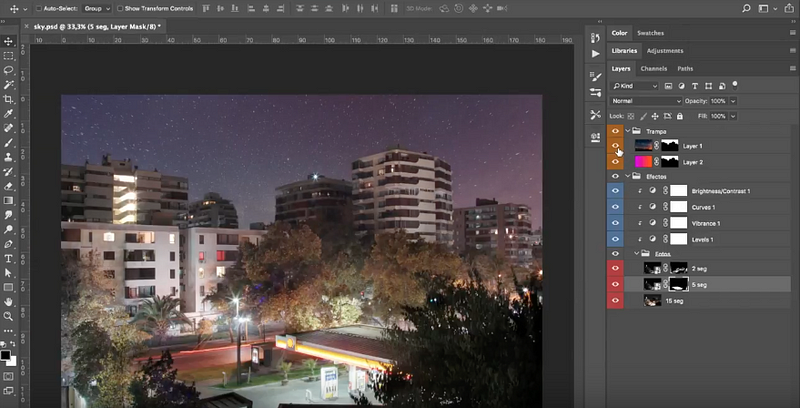Lock transparent pixels in Layers panel
The height and width of the screenshot is (408, 800).
coord(631,116)
